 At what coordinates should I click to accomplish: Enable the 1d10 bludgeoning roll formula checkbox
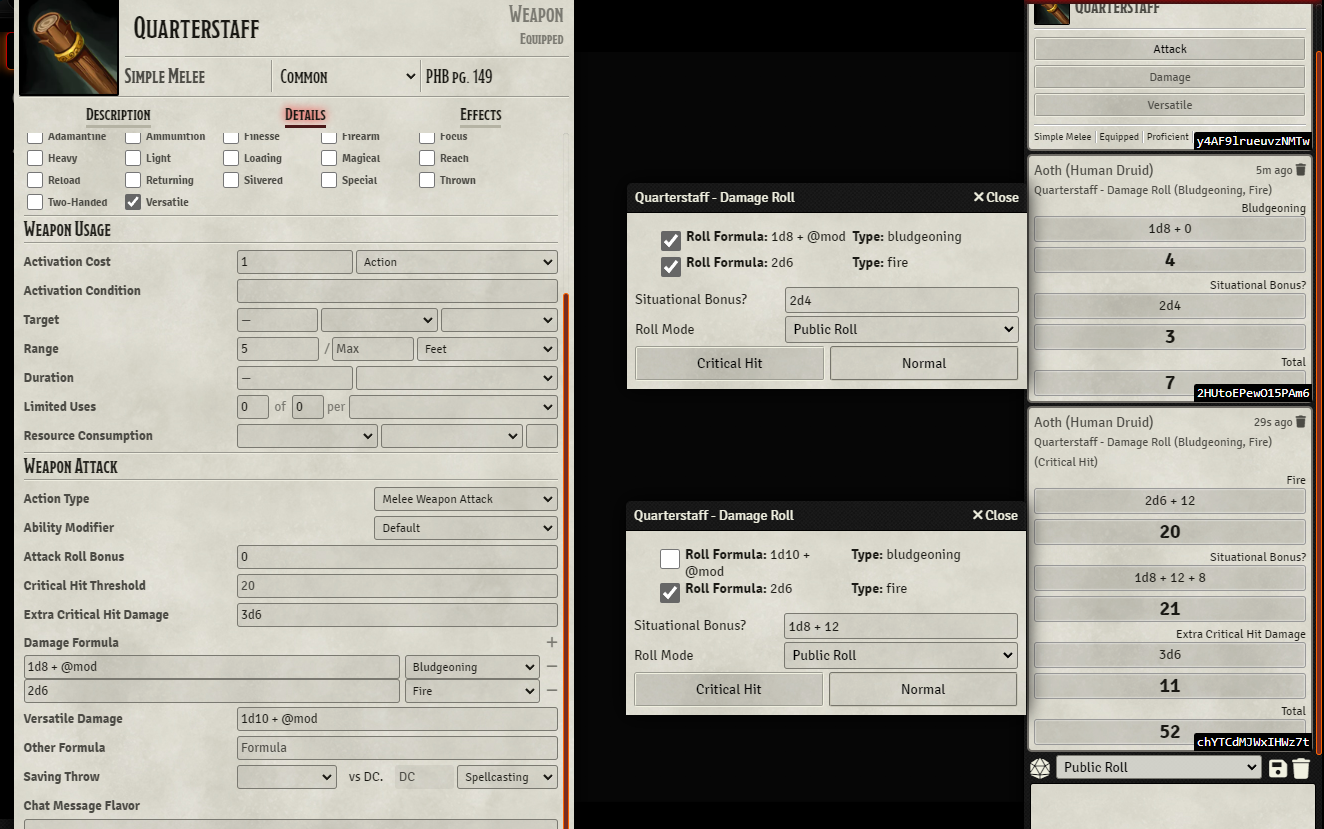coord(669,559)
